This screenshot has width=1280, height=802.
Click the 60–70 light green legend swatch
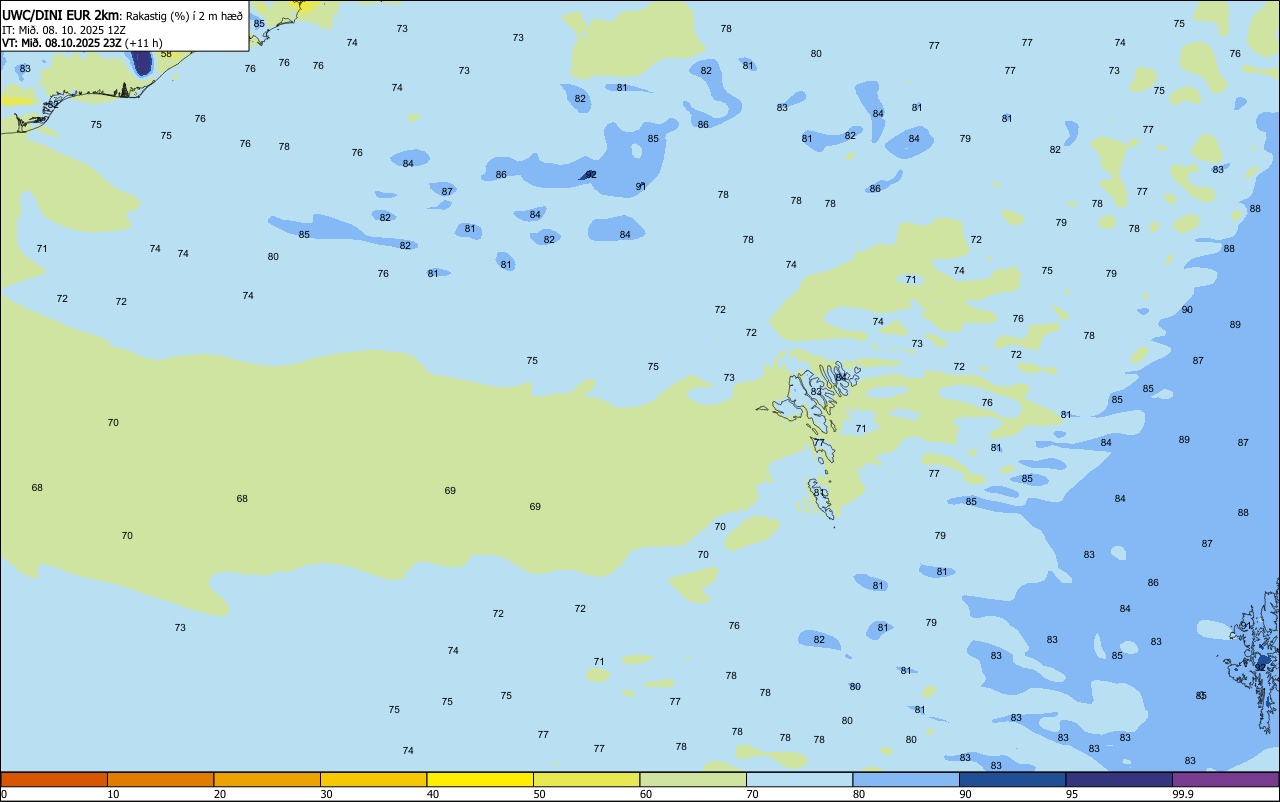693,779
